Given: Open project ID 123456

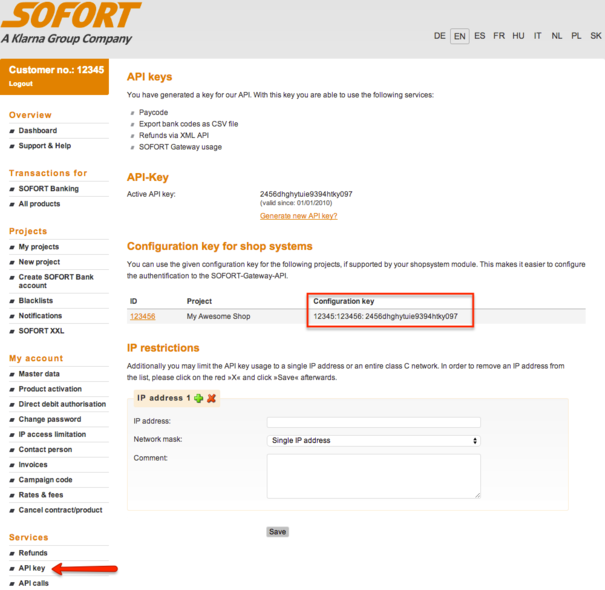Looking at the screenshot, I should coord(142,316).
